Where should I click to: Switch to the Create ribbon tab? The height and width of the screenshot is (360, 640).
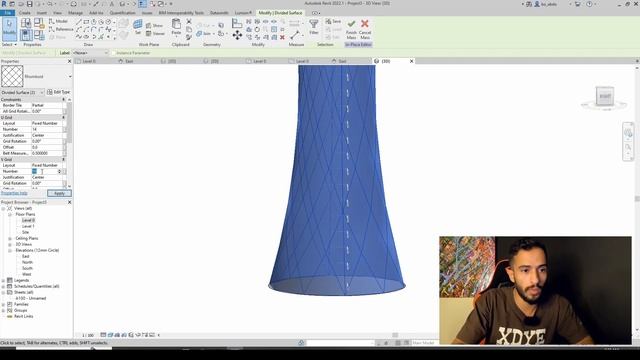(24, 13)
